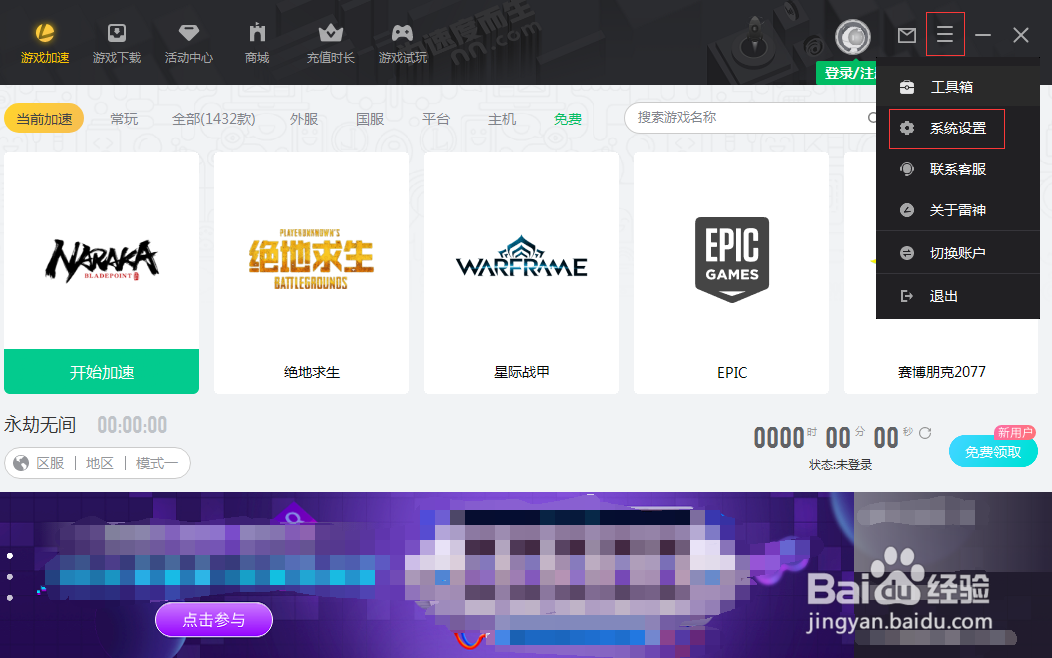Select the first banner carousel dot

click(10, 555)
